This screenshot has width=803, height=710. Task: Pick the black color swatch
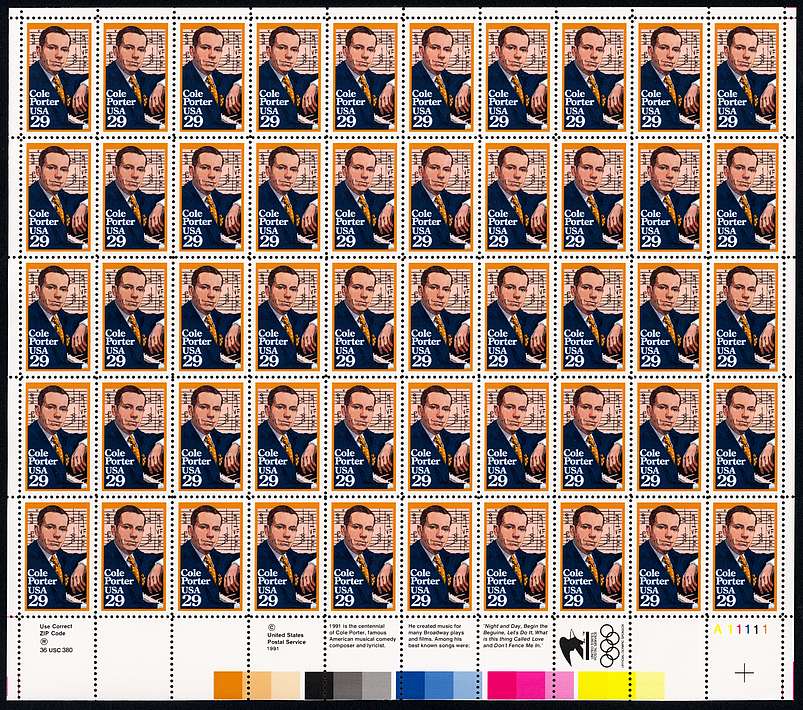(x=319, y=685)
